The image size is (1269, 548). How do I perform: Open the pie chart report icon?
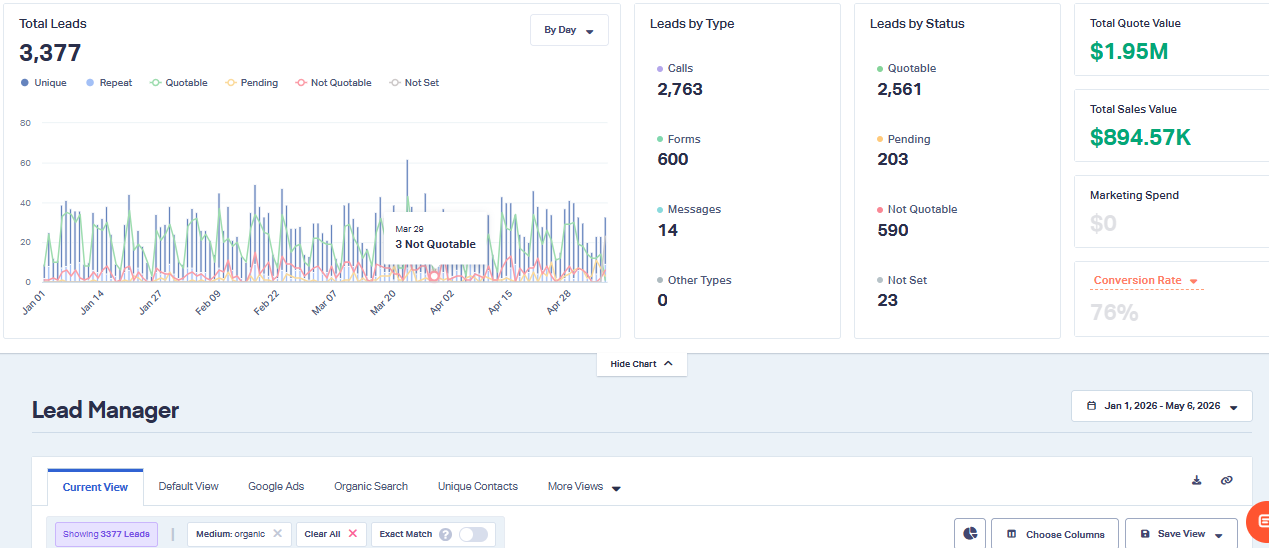click(x=970, y=534)
